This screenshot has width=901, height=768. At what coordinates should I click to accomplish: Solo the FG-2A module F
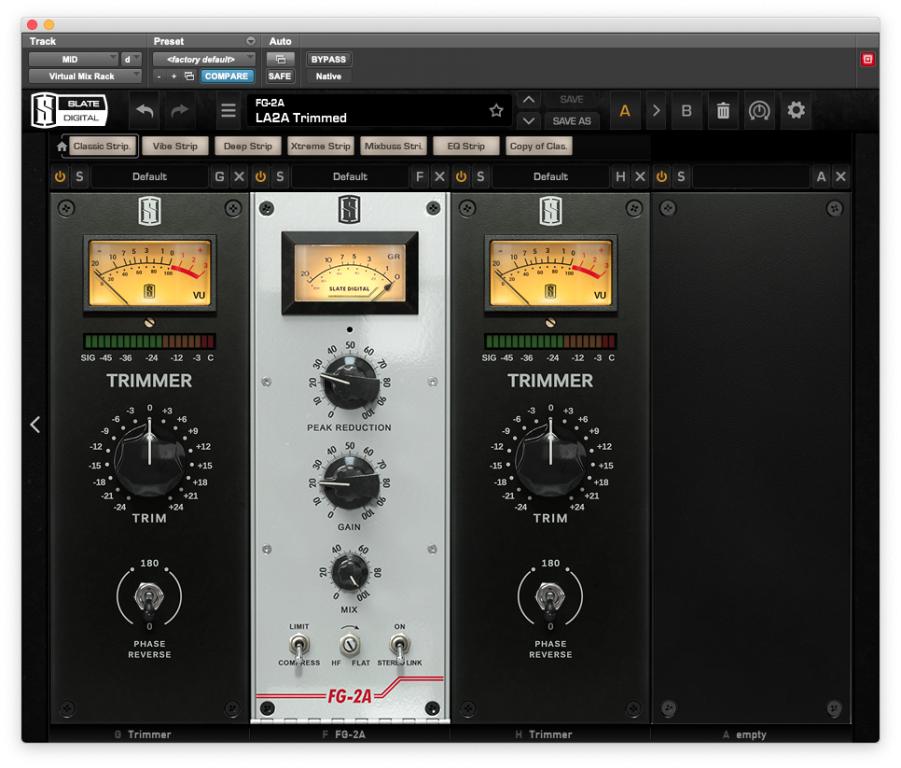pyautogui.click(x=280, y=177)
